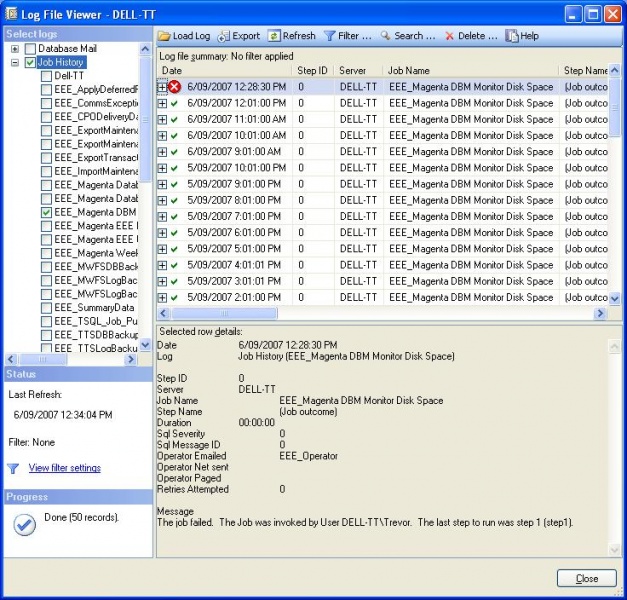Click green check icon on 5/09/2007 5:01:00 PM row
Viewport: 627px width, 600px height.
click(x=174, y=249)
